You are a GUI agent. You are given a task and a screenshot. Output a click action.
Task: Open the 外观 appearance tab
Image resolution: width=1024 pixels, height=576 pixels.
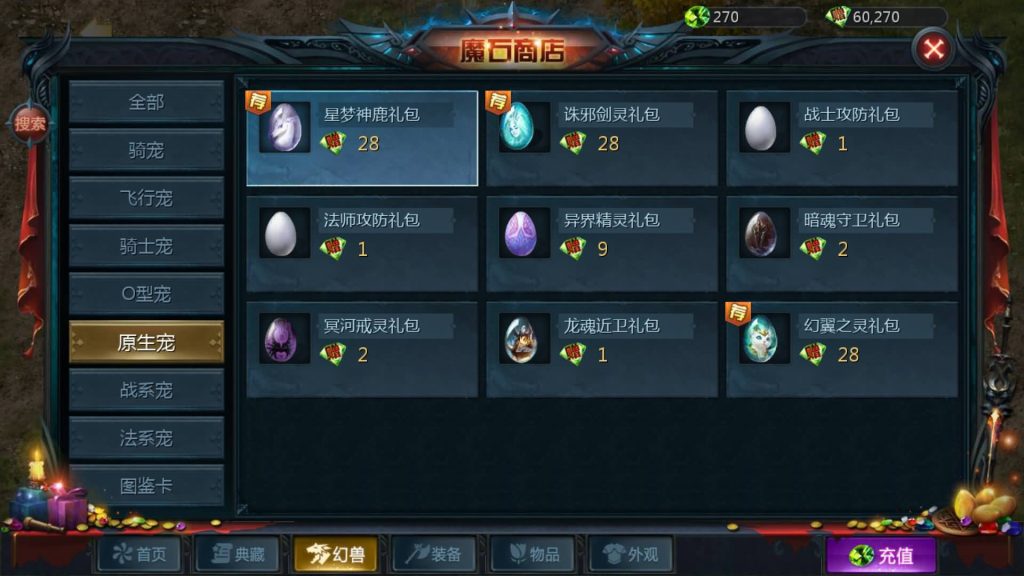[x=631, y=554]
